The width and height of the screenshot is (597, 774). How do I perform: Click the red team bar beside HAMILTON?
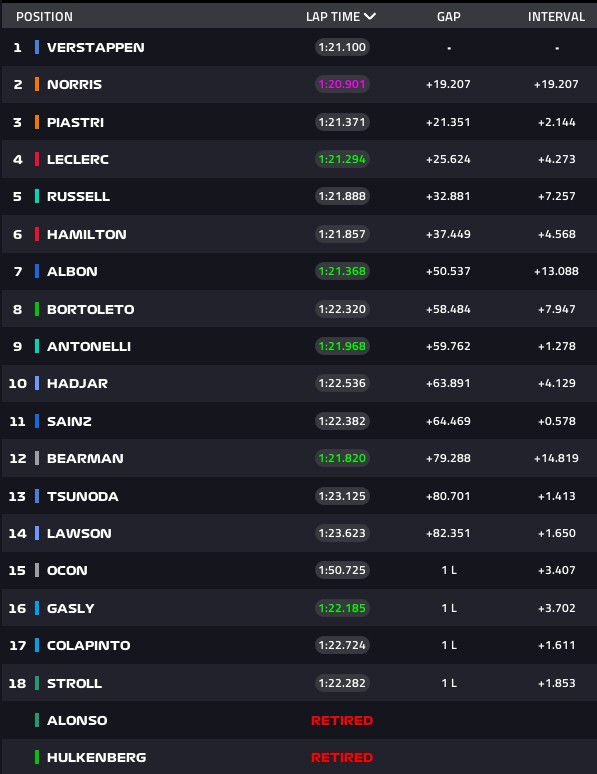pyautogui.click(x=37, y=234)
